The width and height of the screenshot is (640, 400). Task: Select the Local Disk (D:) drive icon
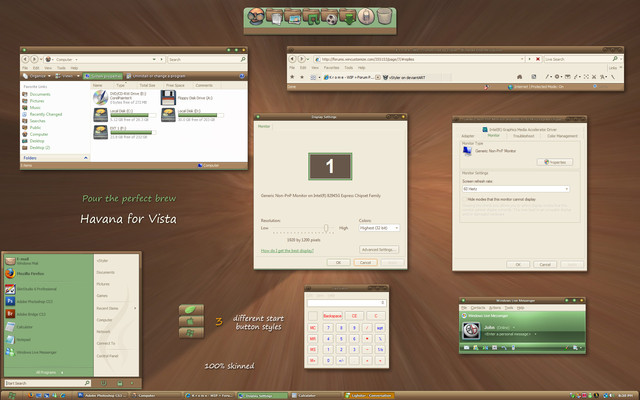(x=168, y=115)
